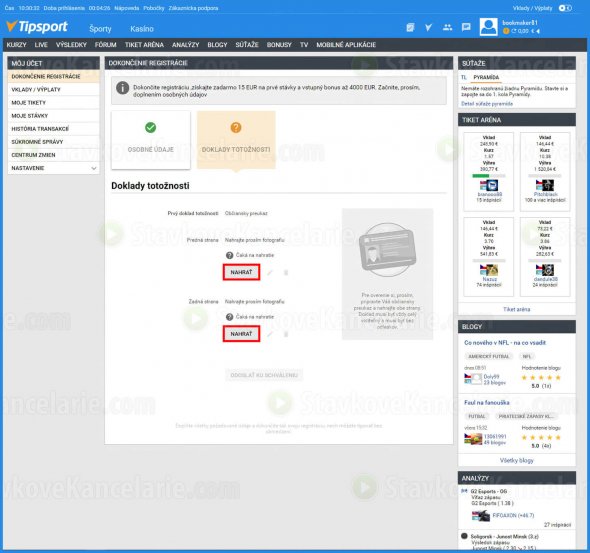This screenshot has width=590, height=553.
Task: Open blog Co nového v NFL
Action: tap(505, 343)
